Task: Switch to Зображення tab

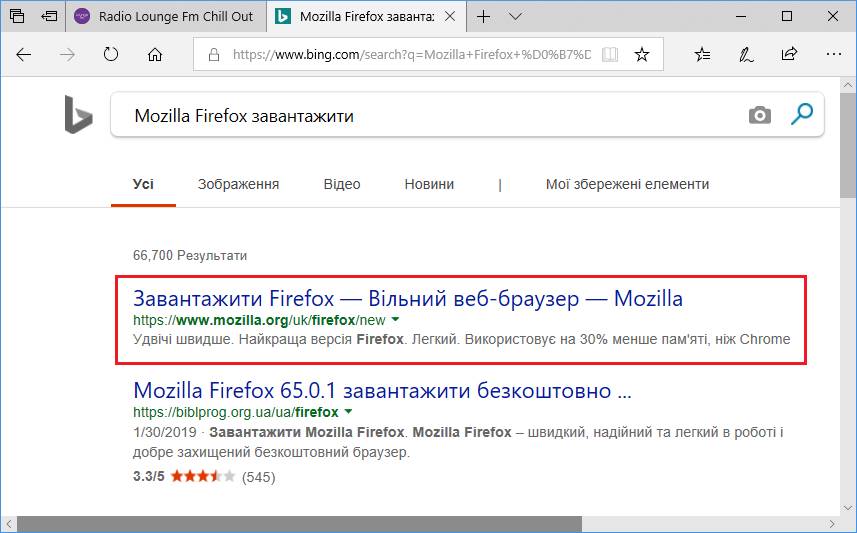Action: pos(238,184)
